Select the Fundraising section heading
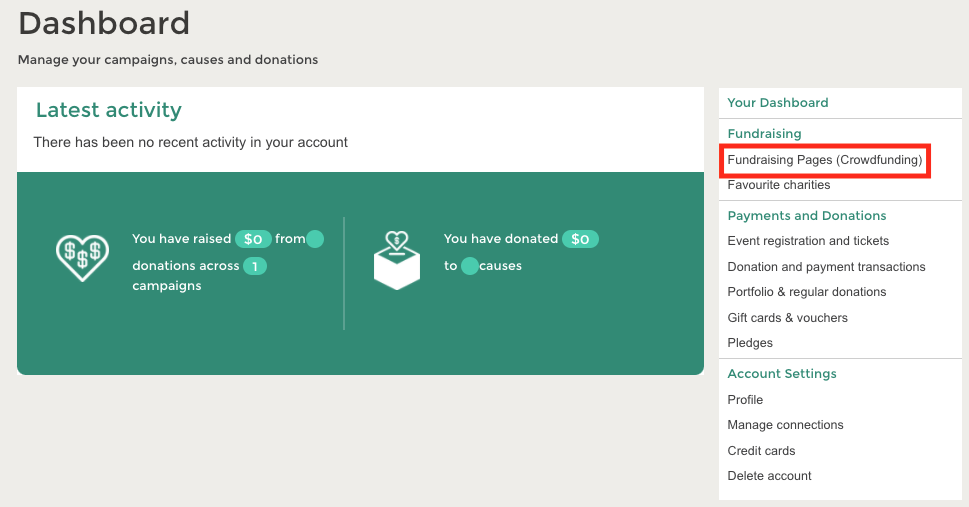 pos(764,134)
